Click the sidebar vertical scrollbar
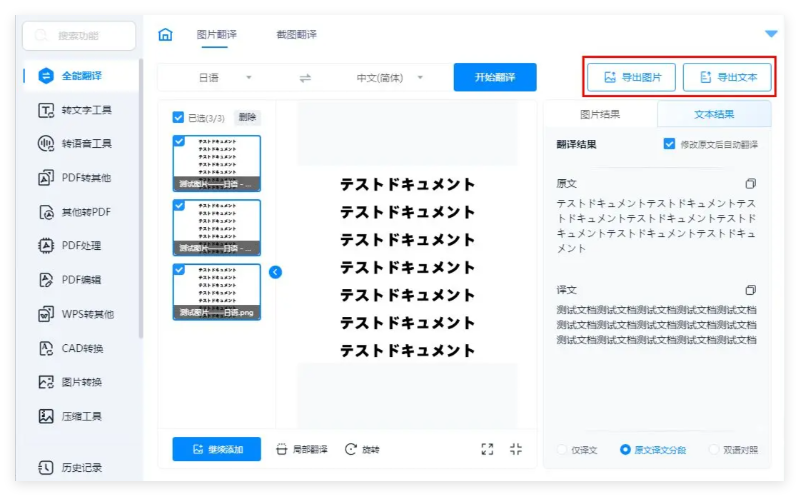 141,199
